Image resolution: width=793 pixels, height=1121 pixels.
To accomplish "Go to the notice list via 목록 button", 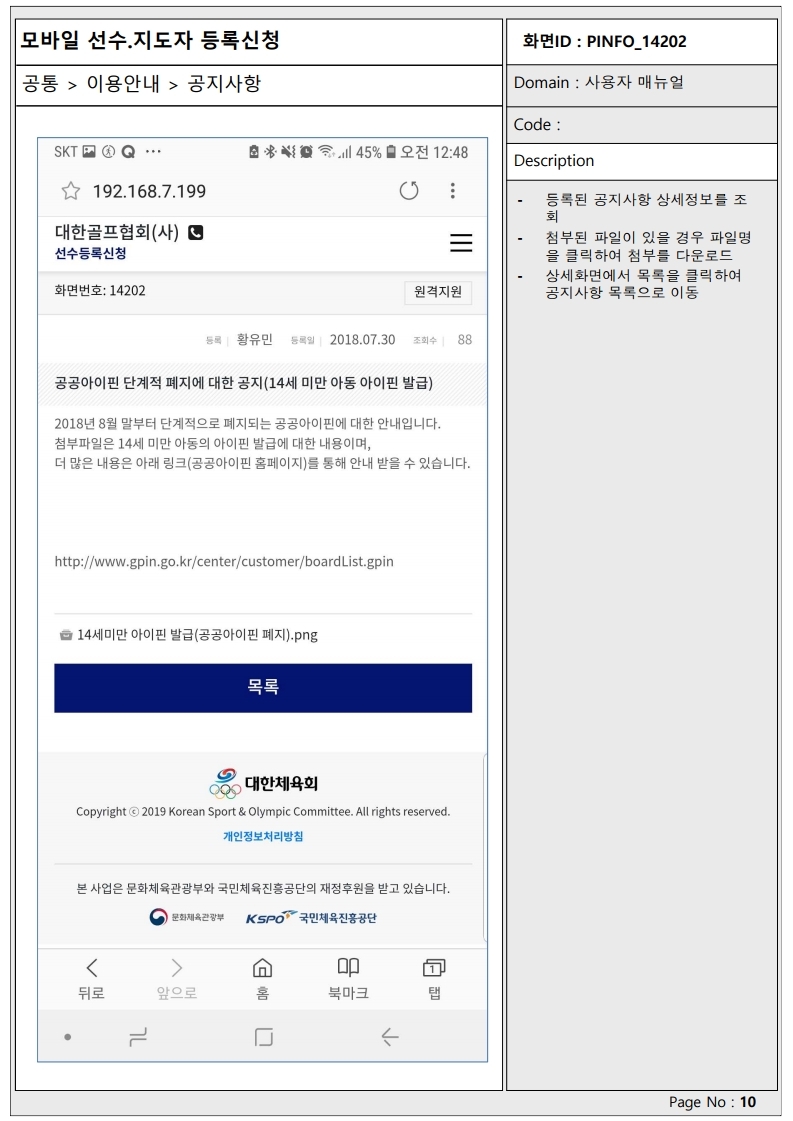I will pos(263,688).
